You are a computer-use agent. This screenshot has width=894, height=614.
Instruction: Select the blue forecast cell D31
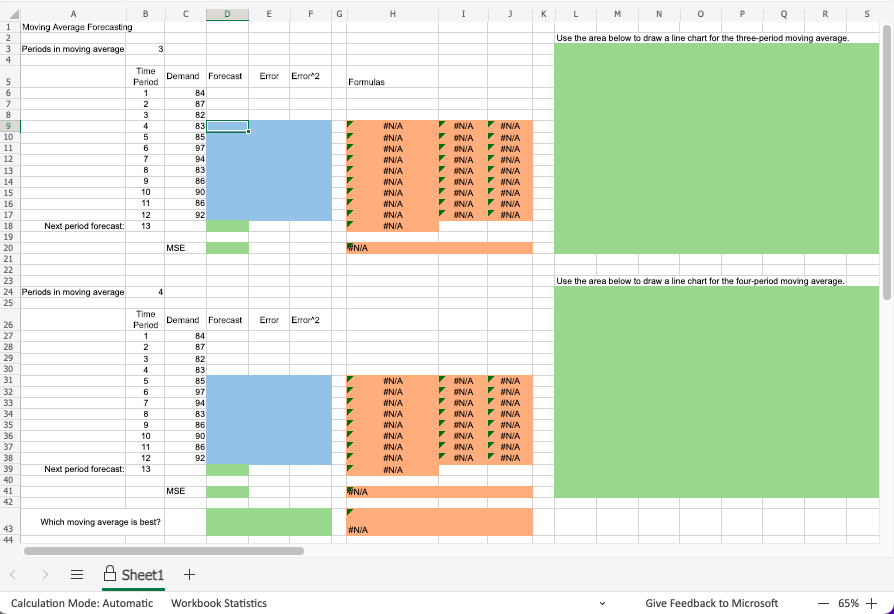(227, 381)
